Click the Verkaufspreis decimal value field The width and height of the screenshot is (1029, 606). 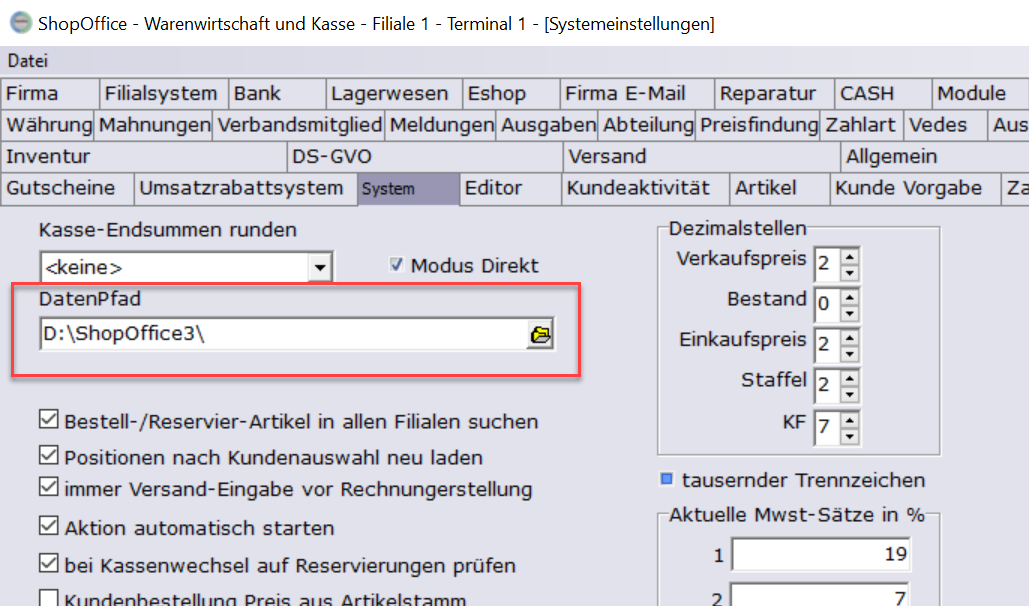(828, 264)
